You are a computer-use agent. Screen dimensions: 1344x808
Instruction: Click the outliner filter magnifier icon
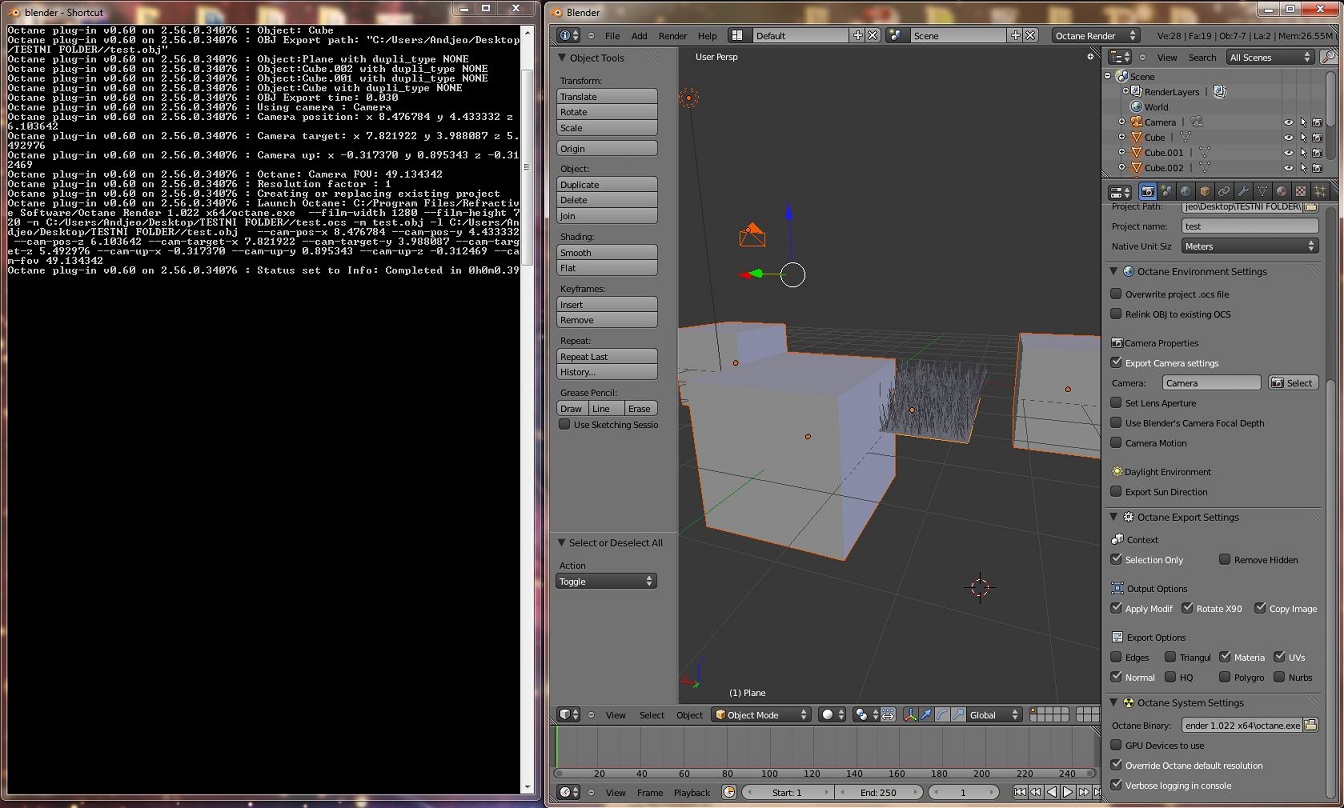(1328, 58)
